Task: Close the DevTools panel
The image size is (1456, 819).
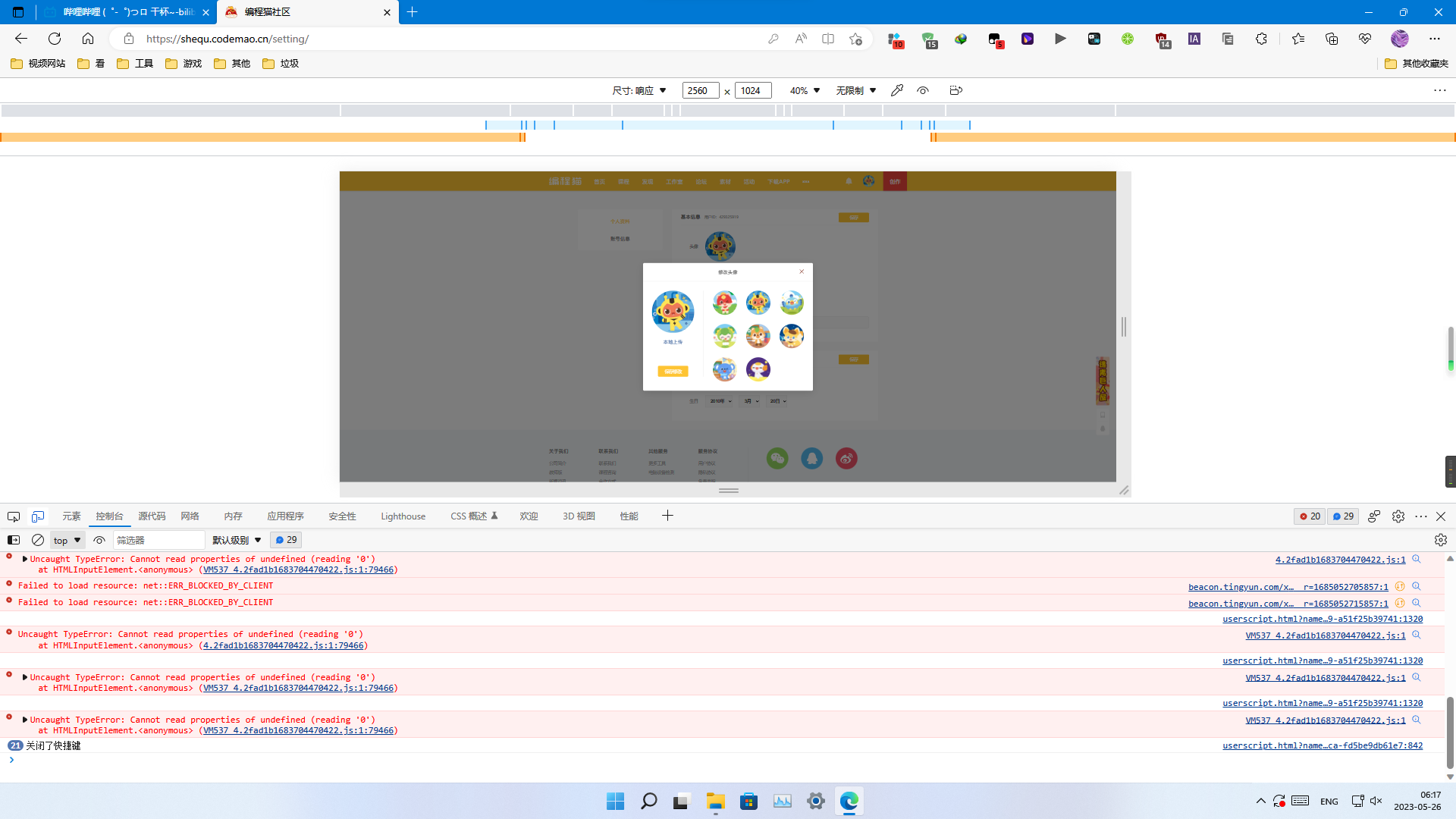Action: click(1441, 516)
